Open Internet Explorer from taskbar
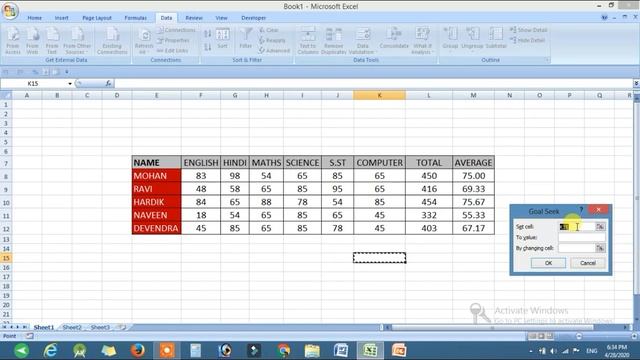 coord(50,350)
